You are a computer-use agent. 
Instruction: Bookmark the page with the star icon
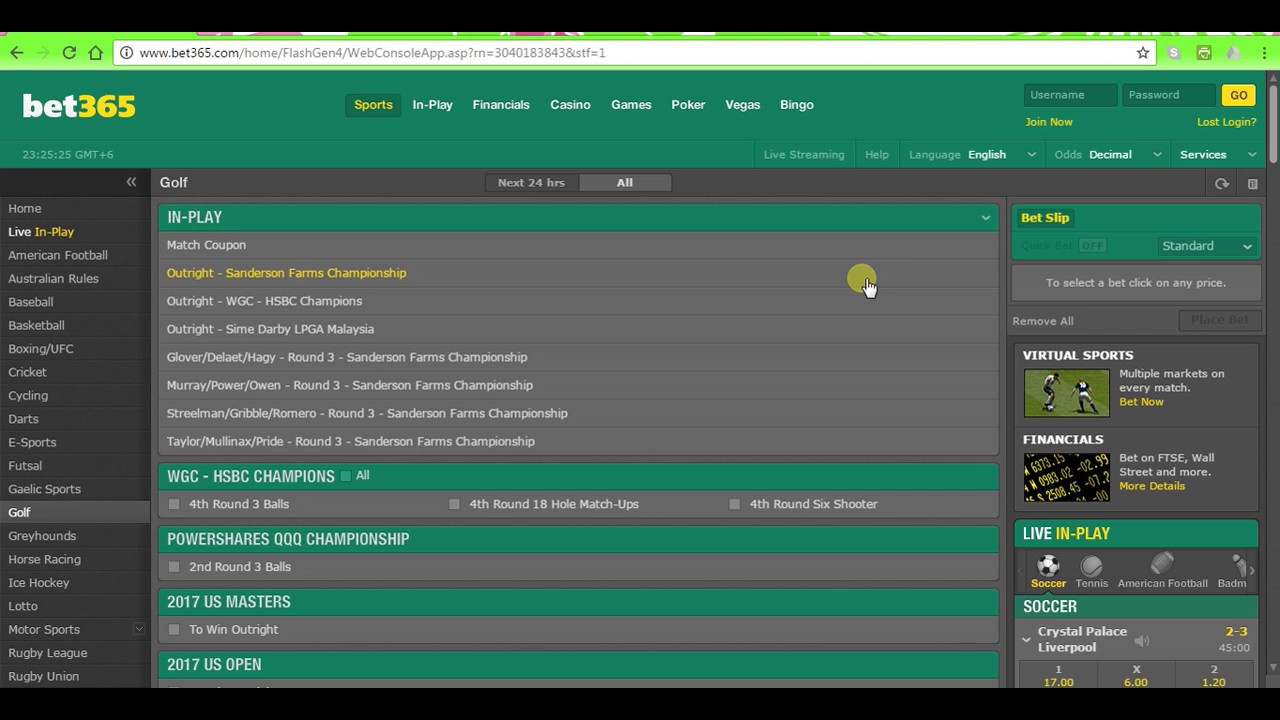point(1143,53)
